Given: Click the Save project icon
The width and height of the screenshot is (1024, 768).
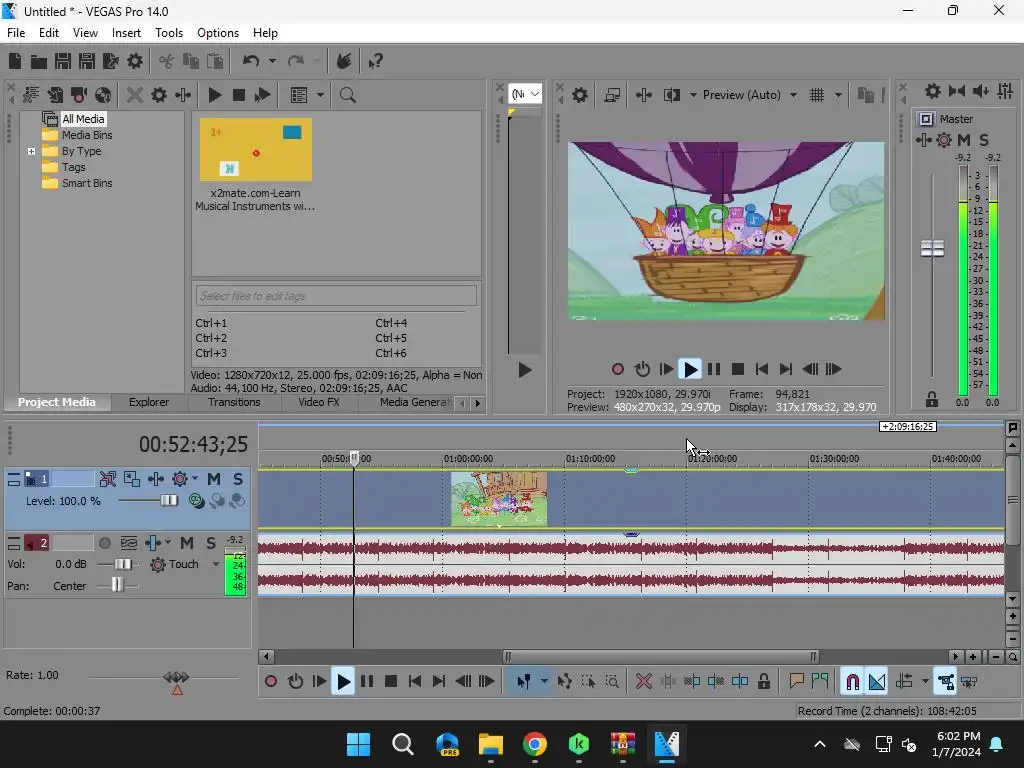Looking at the screenshot, I should (x=63, y=61).
